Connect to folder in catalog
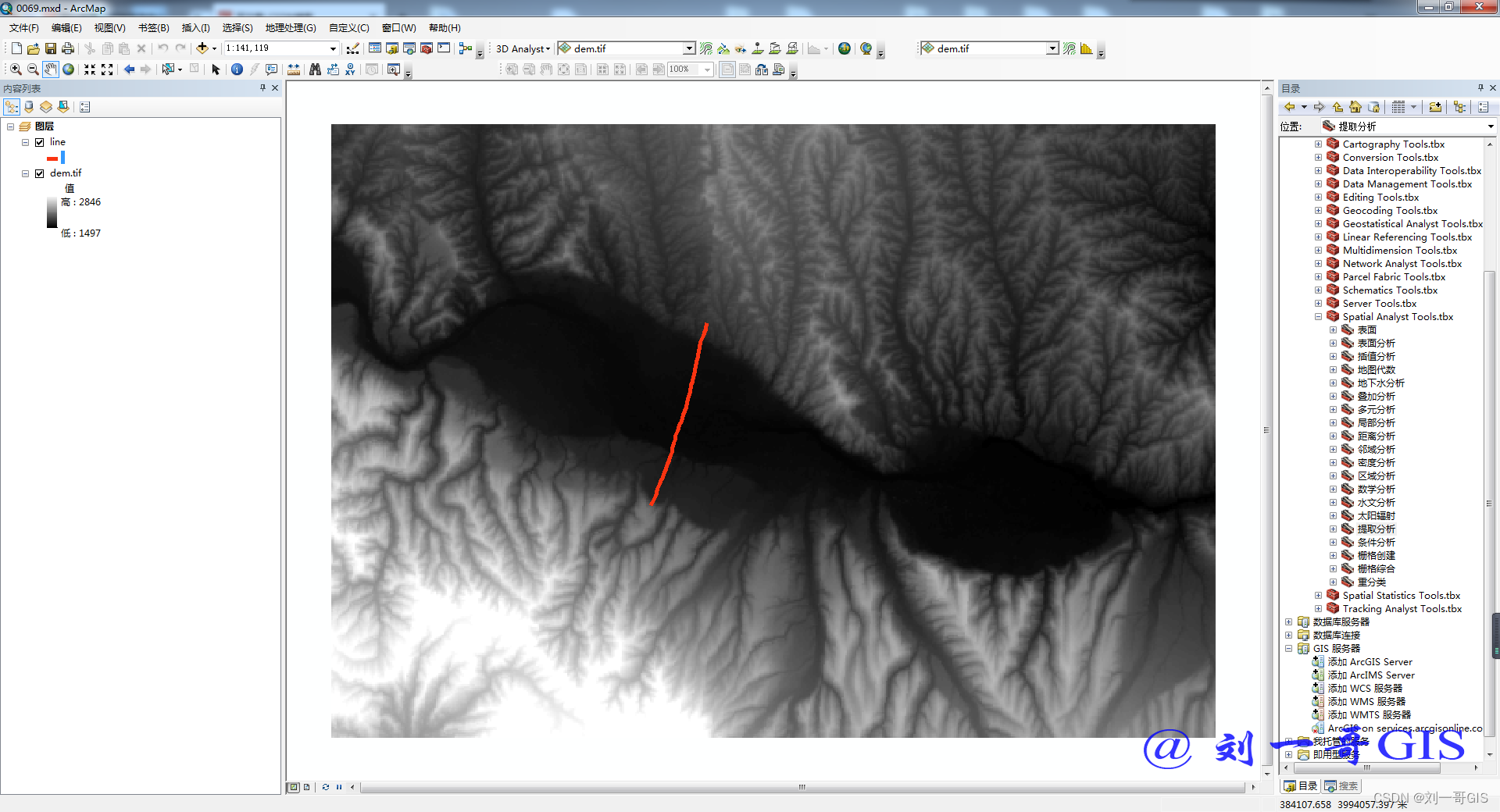Screen dimensions: 1500x812 click(1435, 107)
